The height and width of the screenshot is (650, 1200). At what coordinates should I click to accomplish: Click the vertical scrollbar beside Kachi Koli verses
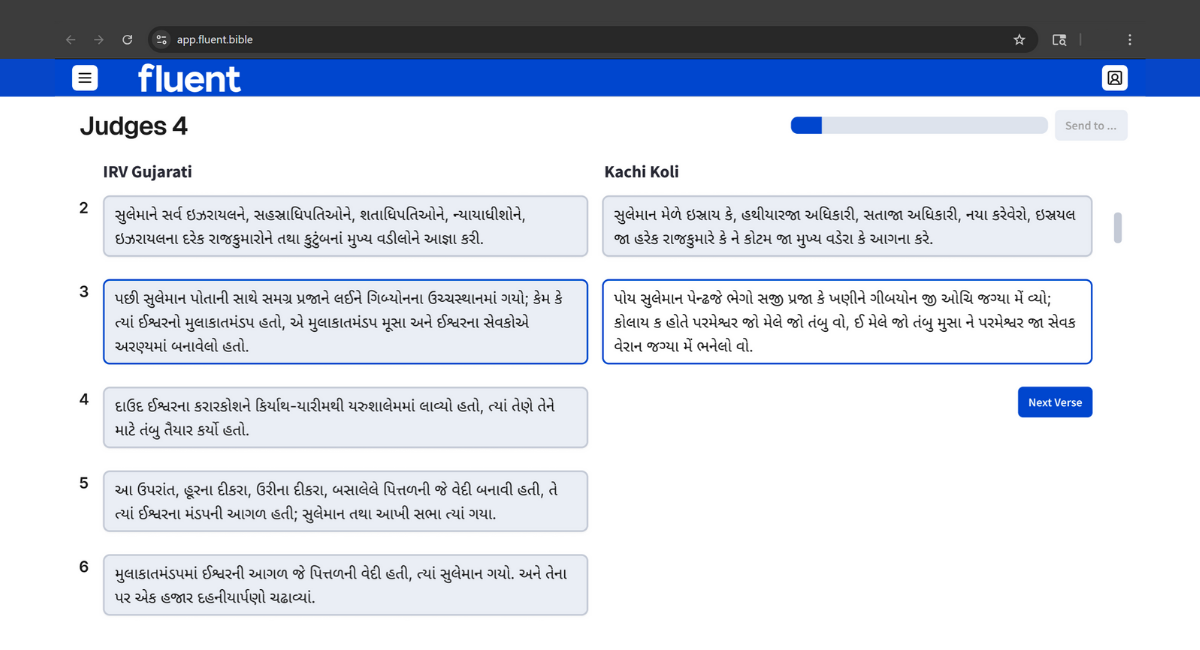point(1117,228)
